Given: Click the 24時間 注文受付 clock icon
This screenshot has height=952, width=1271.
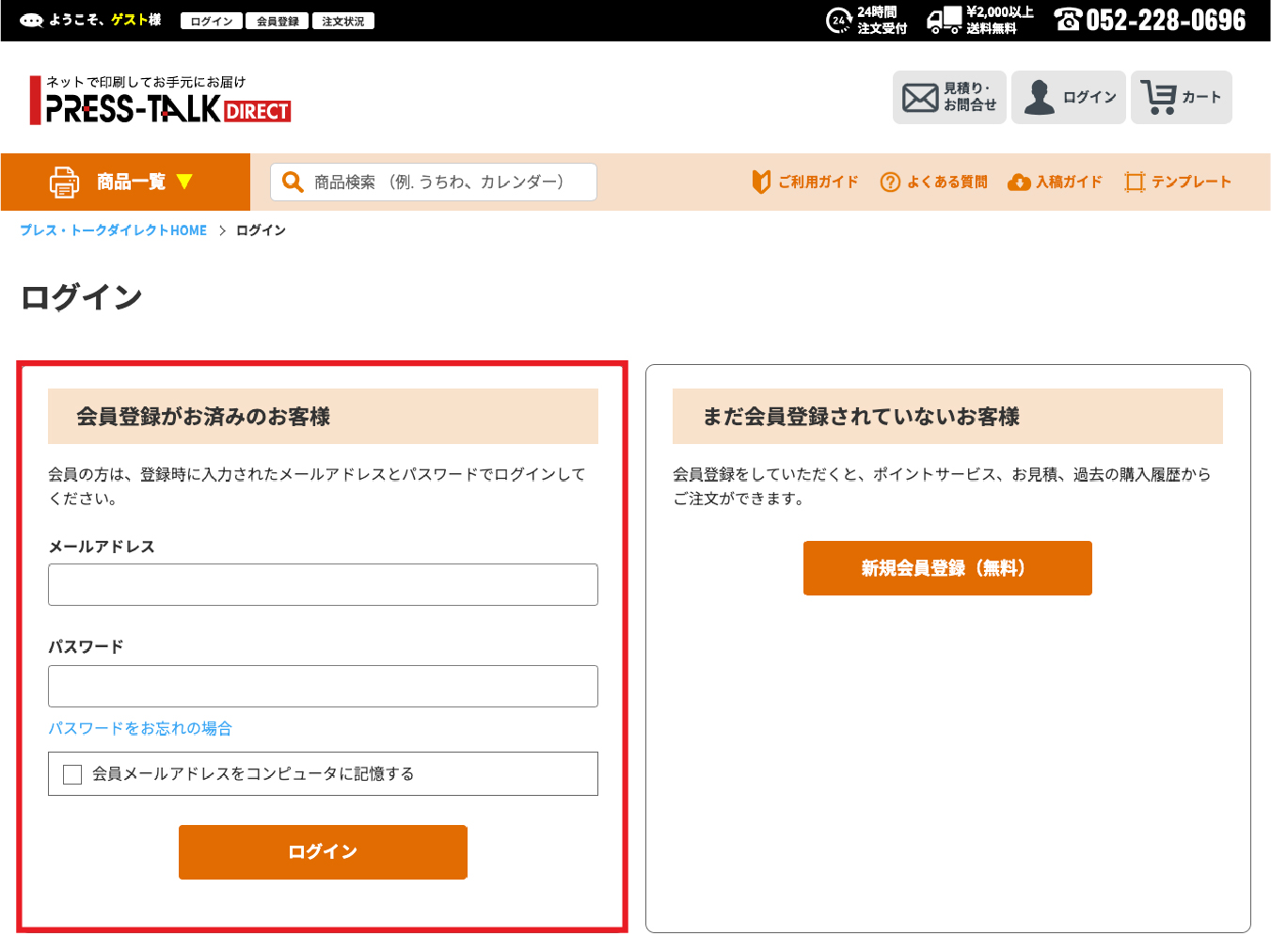Looking at the screenshot, I should (x=838, y=21).
